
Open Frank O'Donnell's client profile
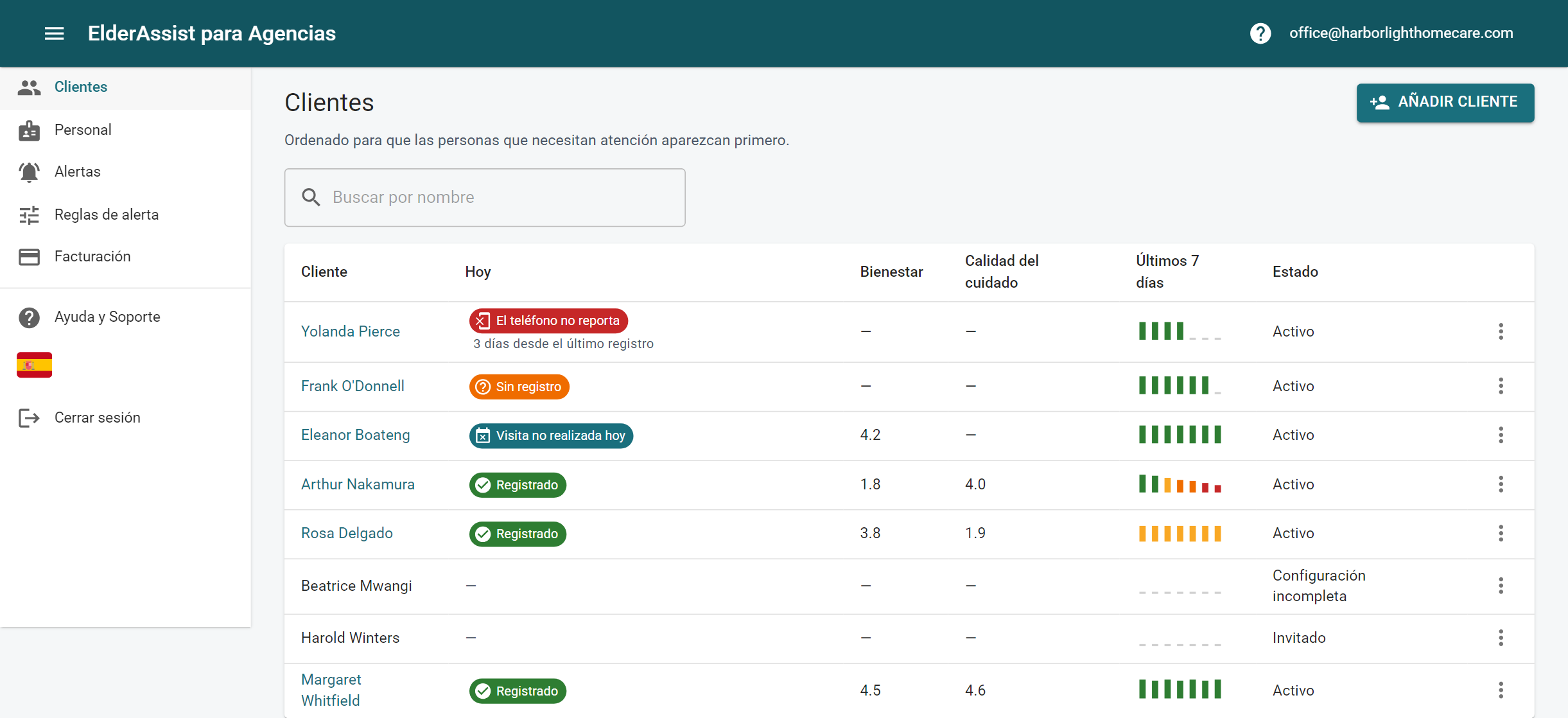point(353,386)
